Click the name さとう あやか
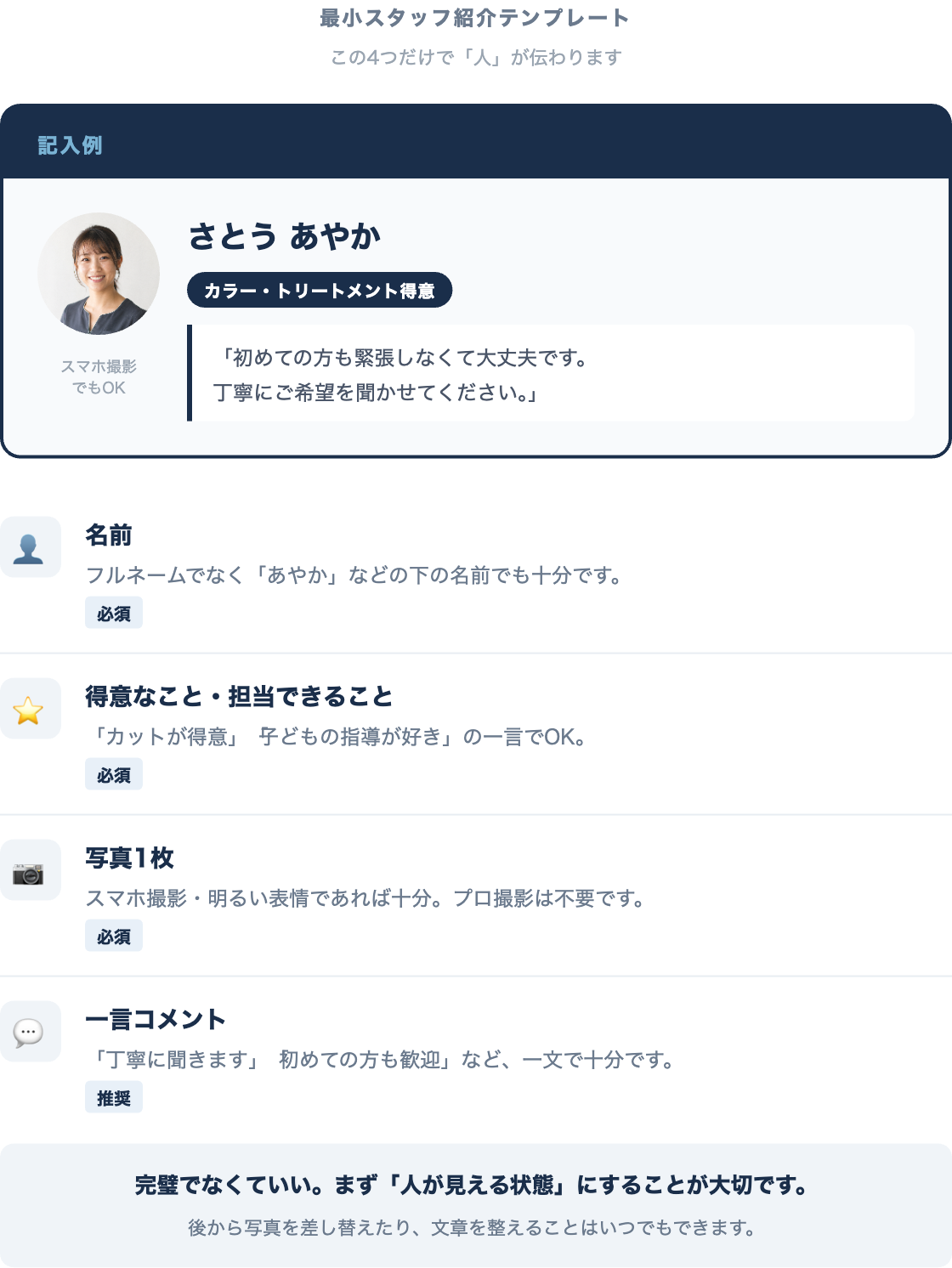Image resolution: width=952 pixels, height=1268 pixels. [285, 236]
